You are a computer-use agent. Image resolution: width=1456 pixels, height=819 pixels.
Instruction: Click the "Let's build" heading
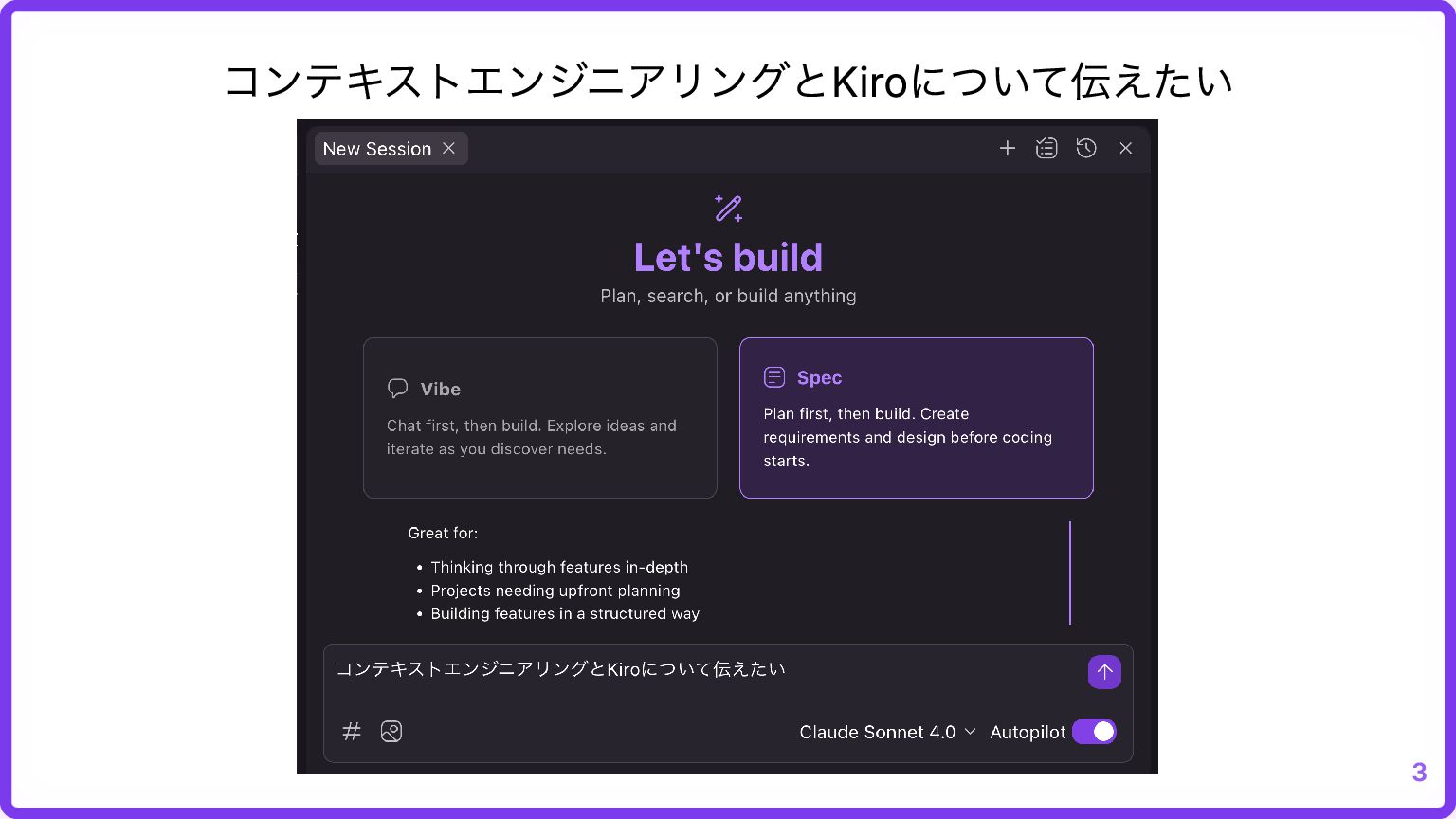pyautogui.click(x=728, y=257)
